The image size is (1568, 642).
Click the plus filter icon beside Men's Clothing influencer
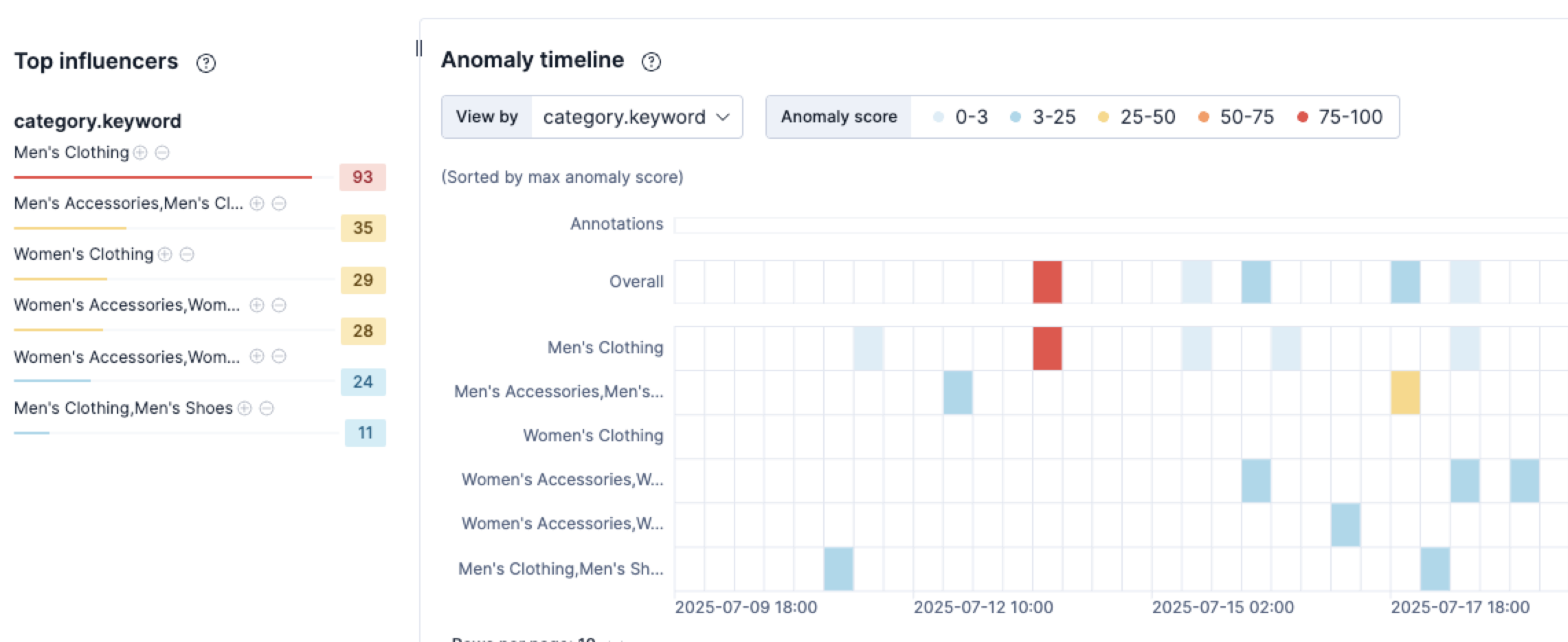(x=139, y=153)
